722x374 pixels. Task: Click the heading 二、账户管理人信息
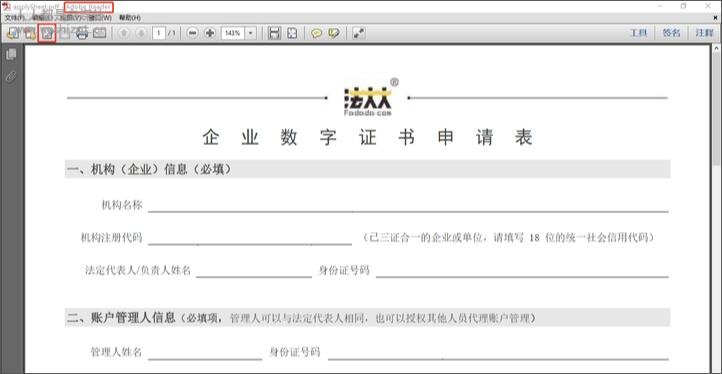[x=122, y=317]
